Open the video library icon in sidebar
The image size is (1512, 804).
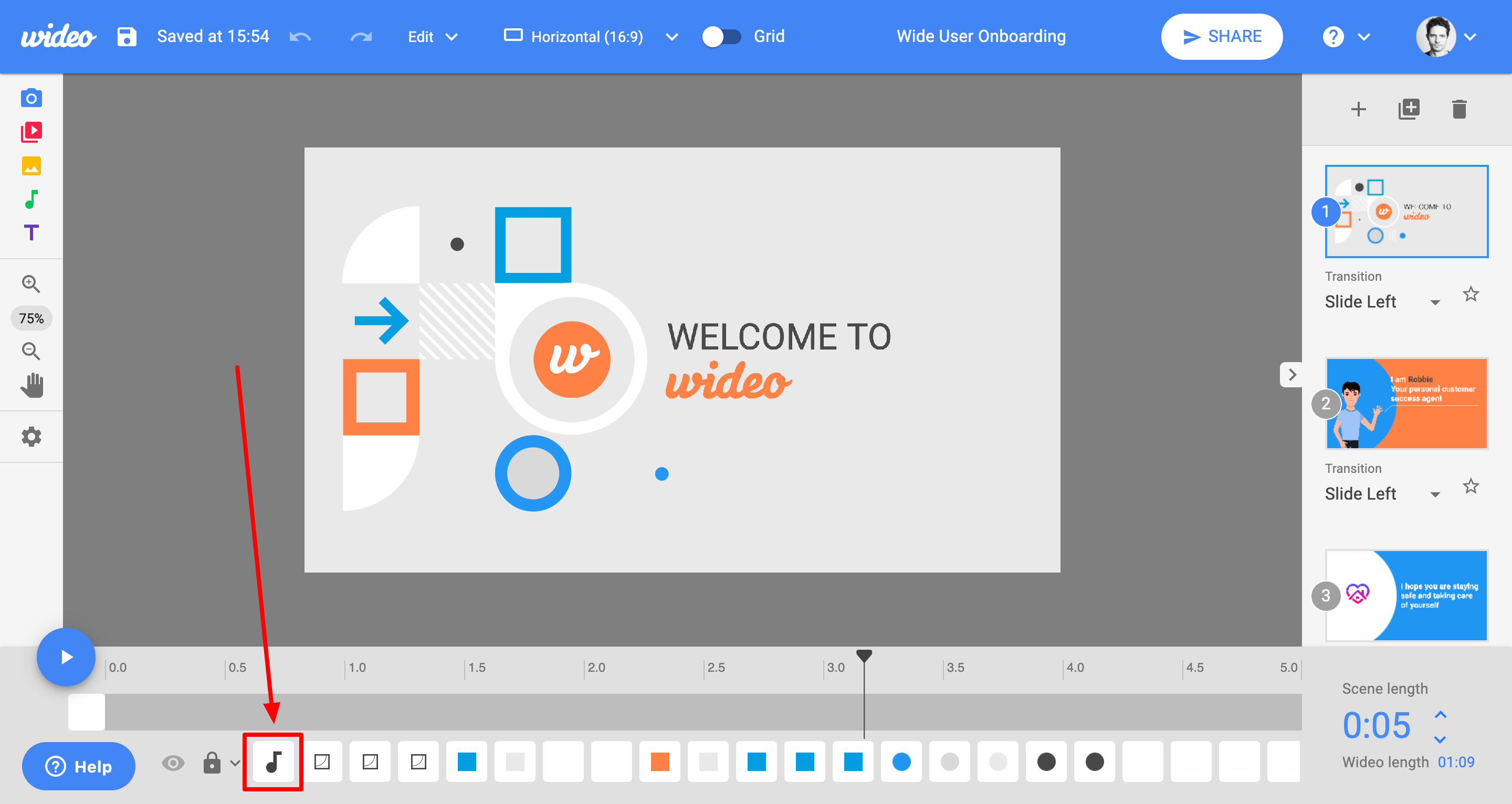(31, 132)
